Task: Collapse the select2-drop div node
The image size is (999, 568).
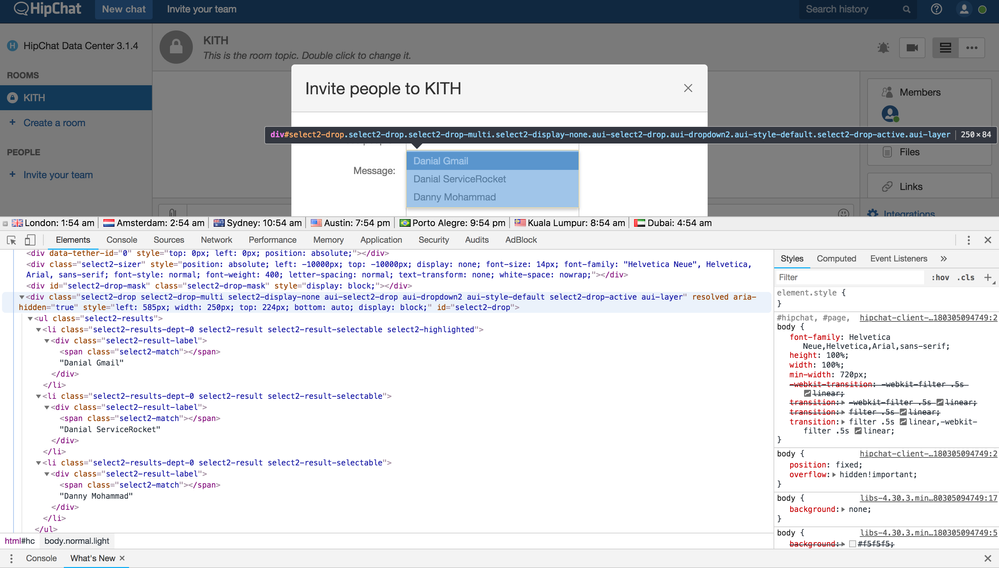Action: (x=22, y=297)
